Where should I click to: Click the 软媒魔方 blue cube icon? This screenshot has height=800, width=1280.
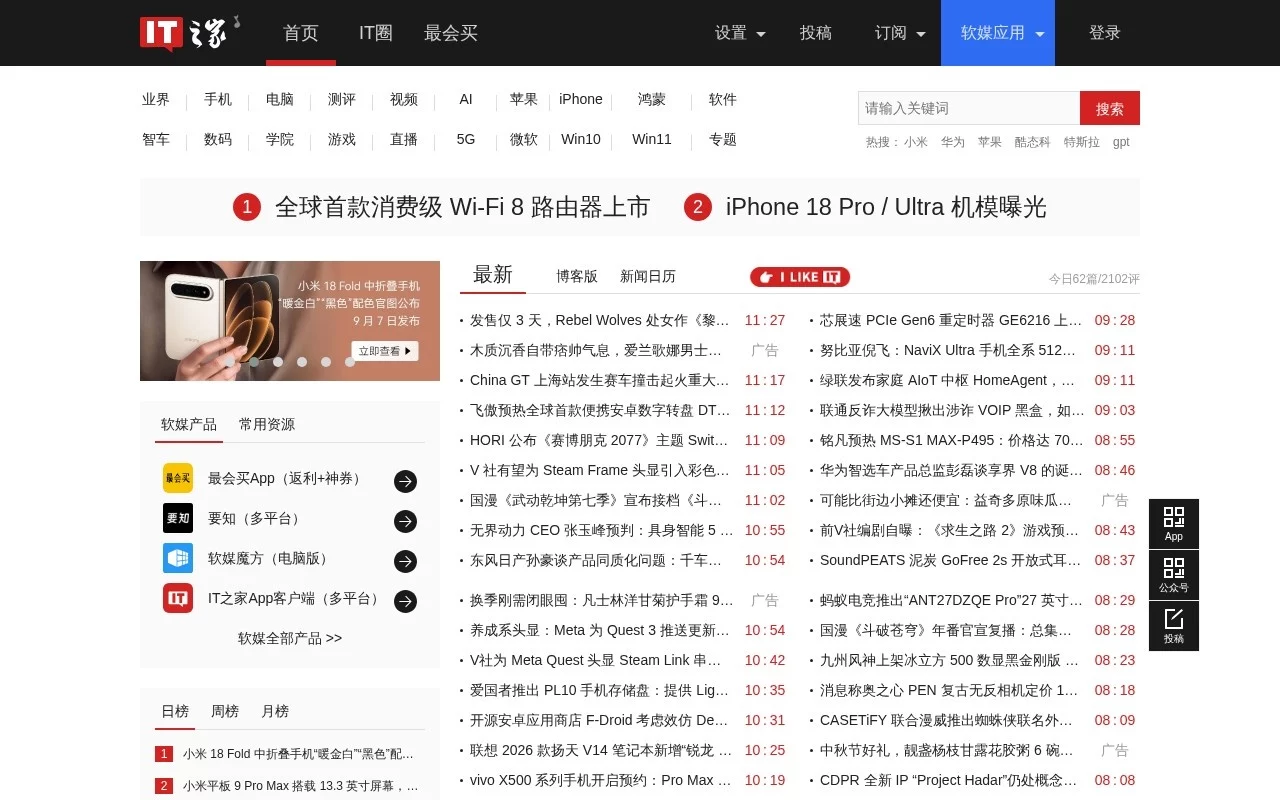pos(178,558)
